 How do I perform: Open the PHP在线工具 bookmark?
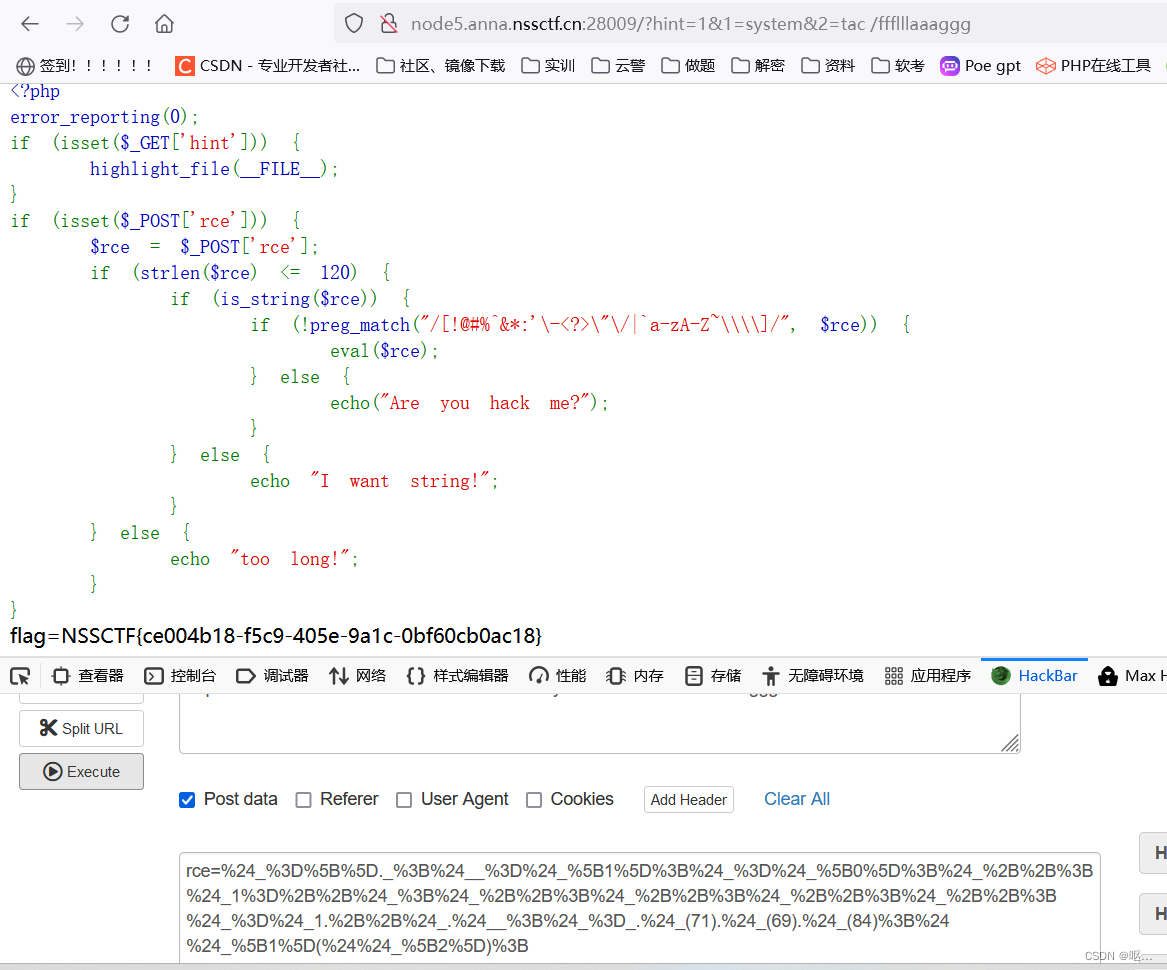coord(1093,66)
